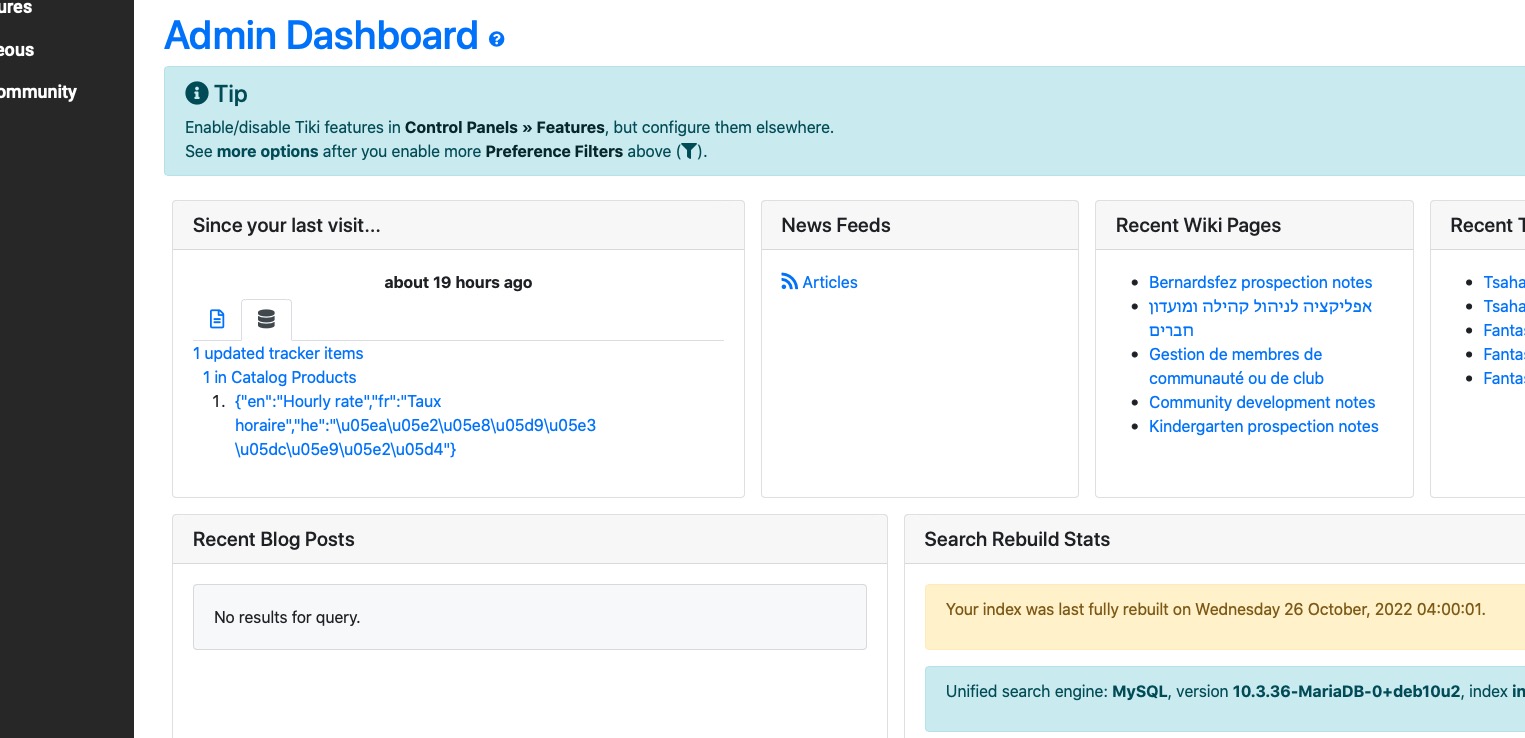Open '1 in Catalog Products' link
The image size is (1525, 738).
coord(280,377)
